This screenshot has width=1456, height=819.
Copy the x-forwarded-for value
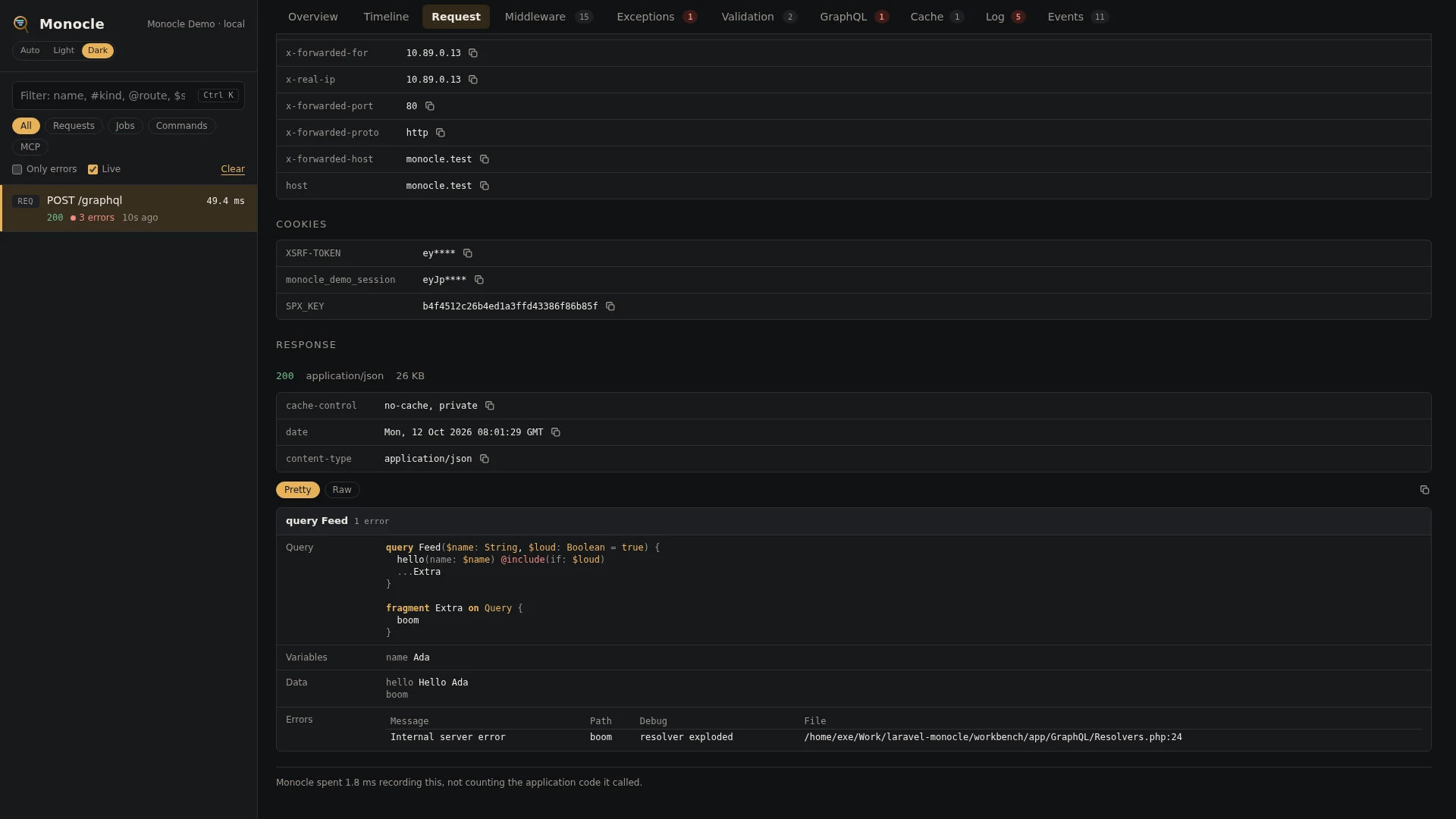(473, 53)
